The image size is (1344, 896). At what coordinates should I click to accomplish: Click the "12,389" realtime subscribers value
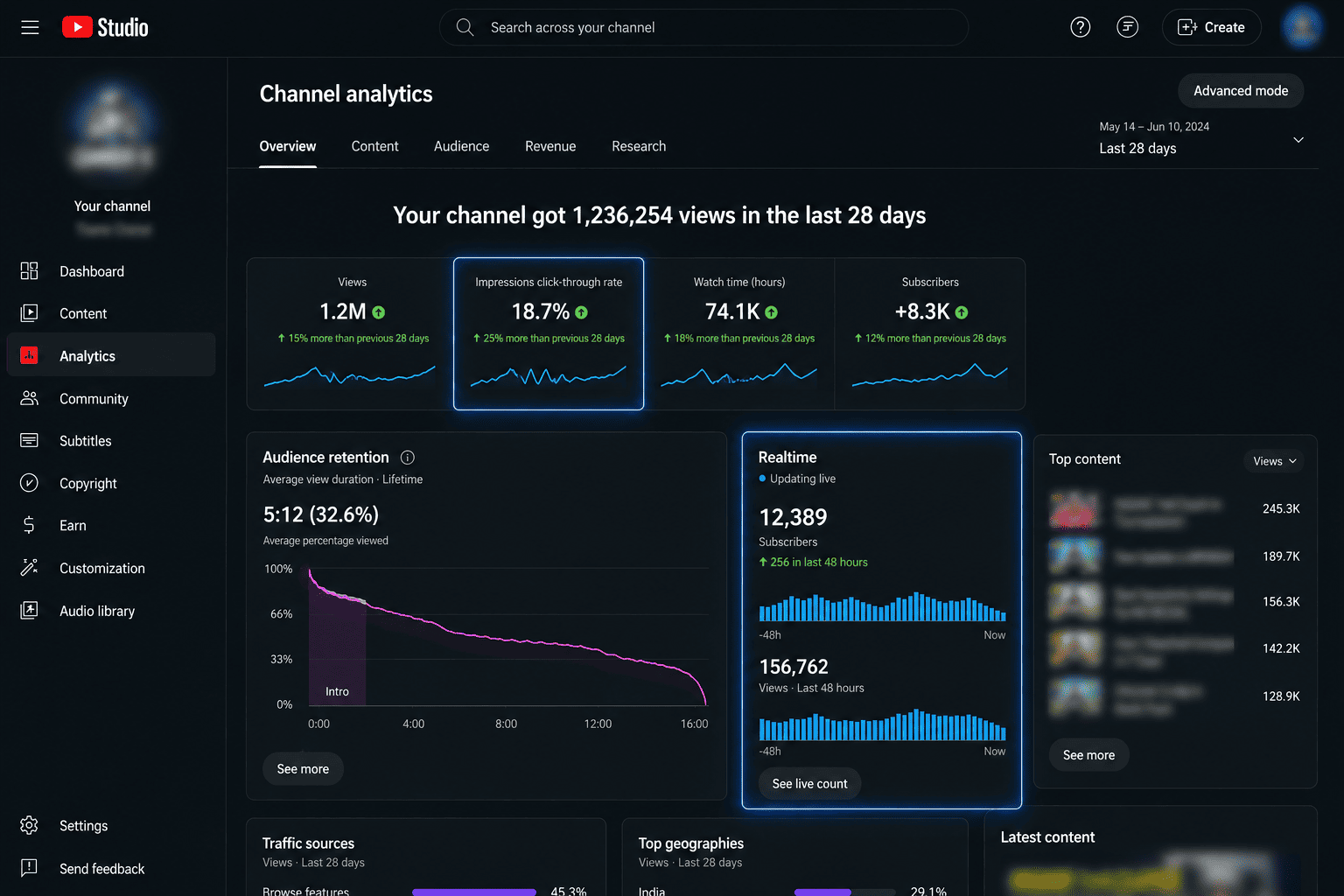click(x=793, y=517)
